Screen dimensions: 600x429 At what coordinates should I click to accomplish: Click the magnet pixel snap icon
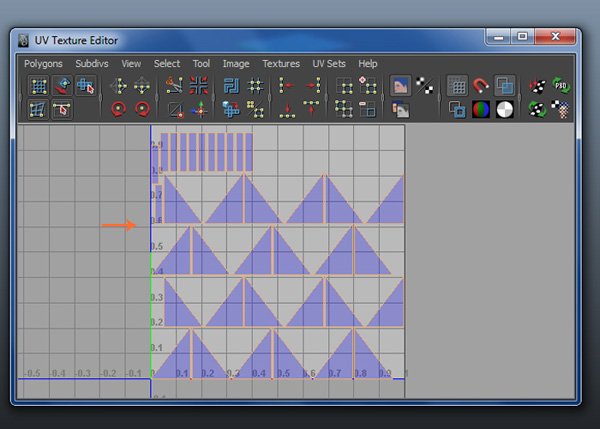click(x=481, y=86)
